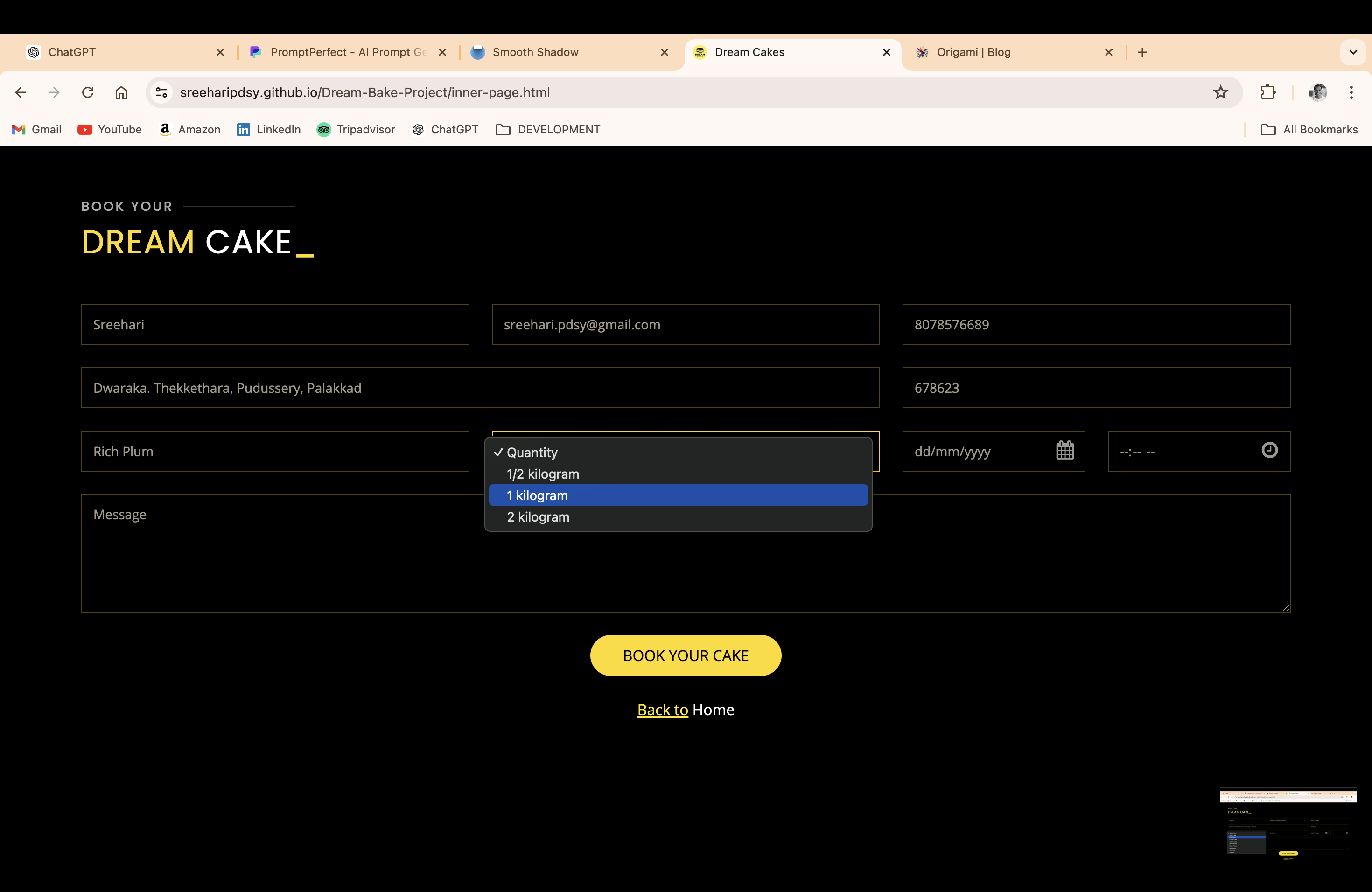Viewport: 1372px width, 892px height.
Task: Pick 1 kilogram from quantity list
Action: [x=537, y=495]
